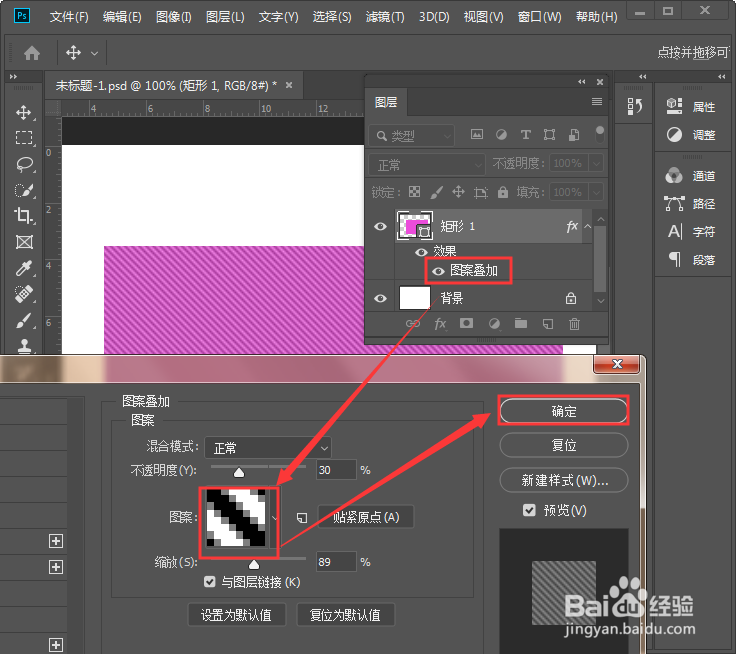Image resolution: width=736 pixels, height=654 pixels.
Task: Open the History panel icon
Action: tap(634, 107)
